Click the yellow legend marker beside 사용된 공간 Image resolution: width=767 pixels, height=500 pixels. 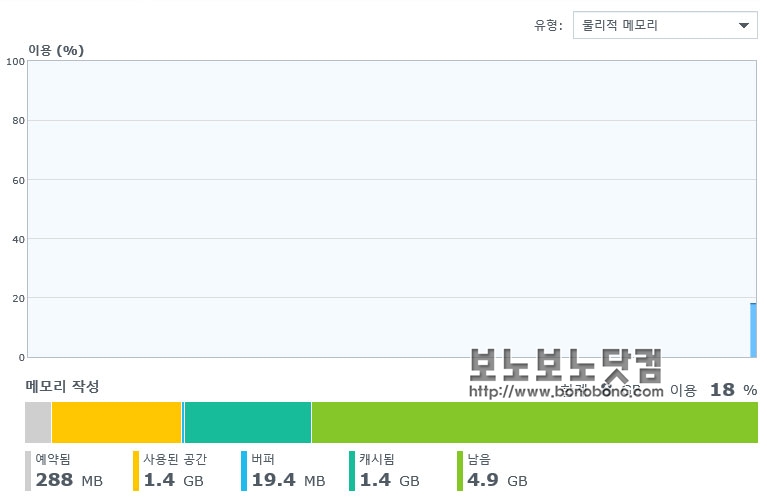pyautogui.click(x=136, y=471)
